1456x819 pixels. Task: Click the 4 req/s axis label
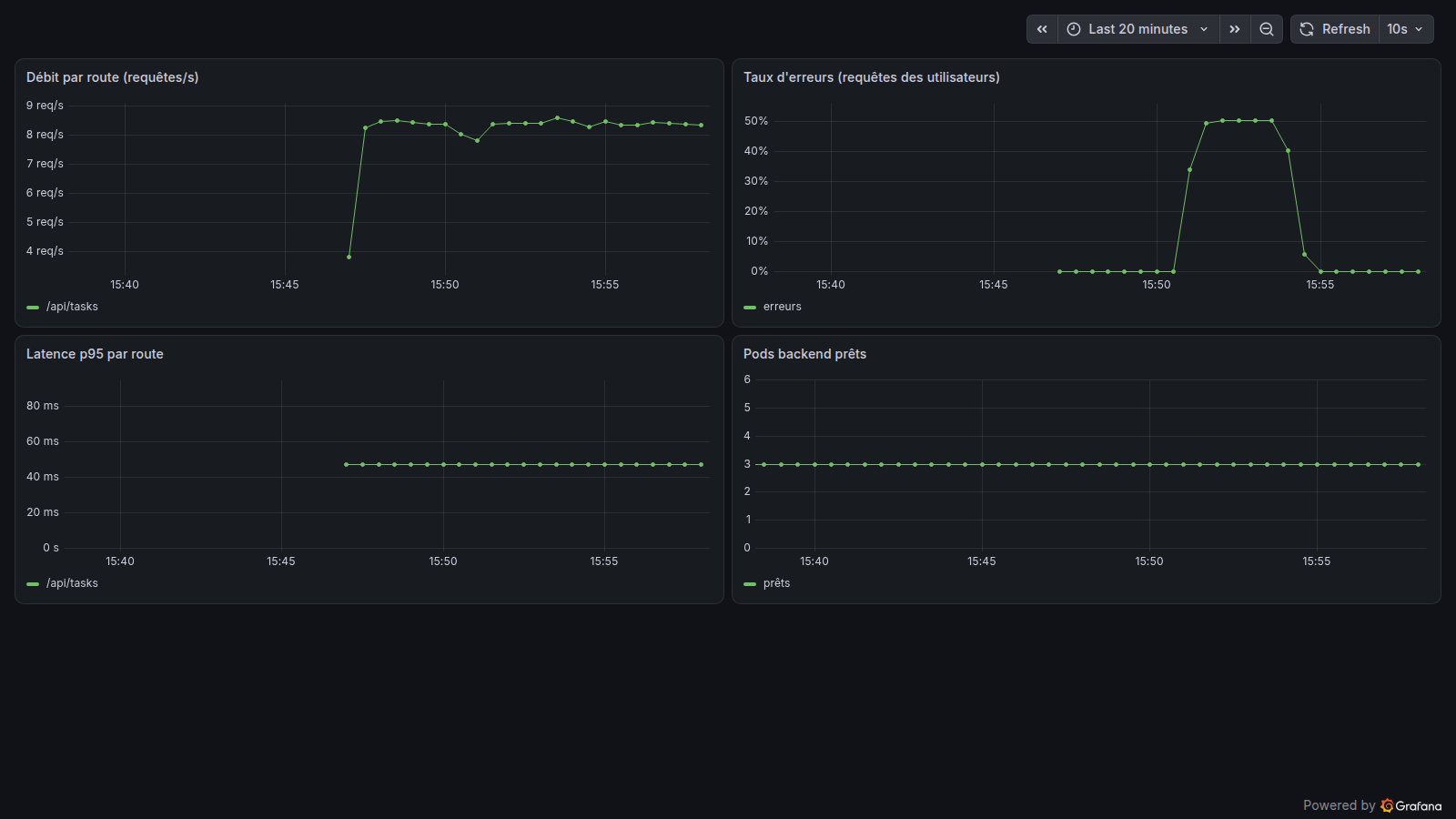45,251
